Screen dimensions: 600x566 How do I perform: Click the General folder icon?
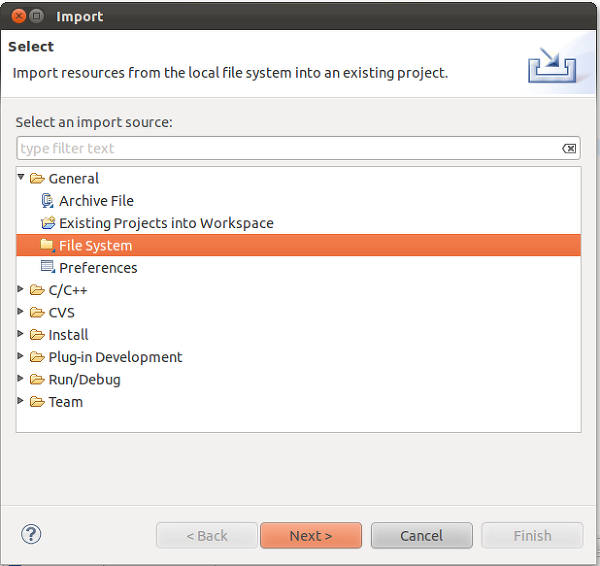tap(37, 178)
